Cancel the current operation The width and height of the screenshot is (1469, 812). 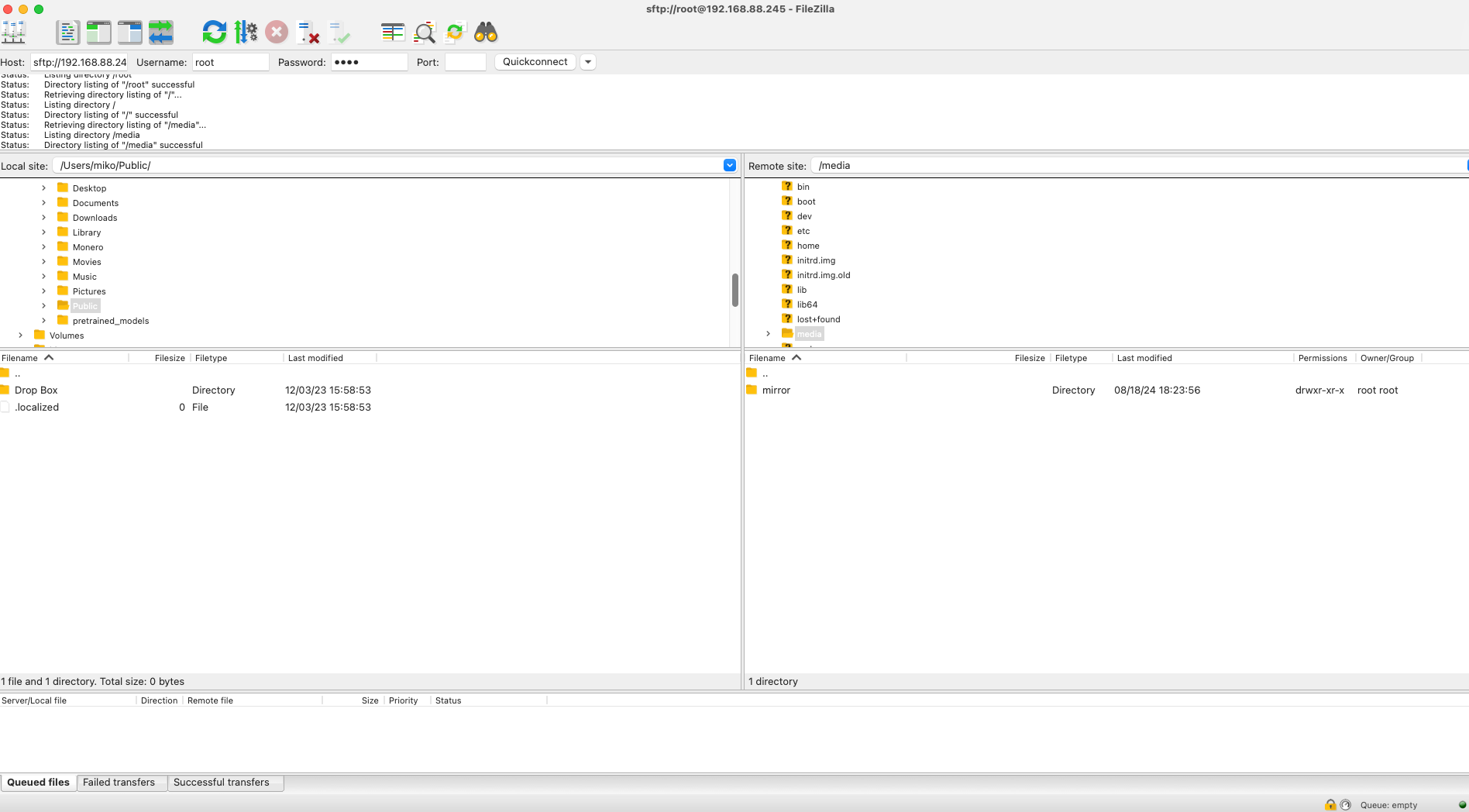pos(277,33)
